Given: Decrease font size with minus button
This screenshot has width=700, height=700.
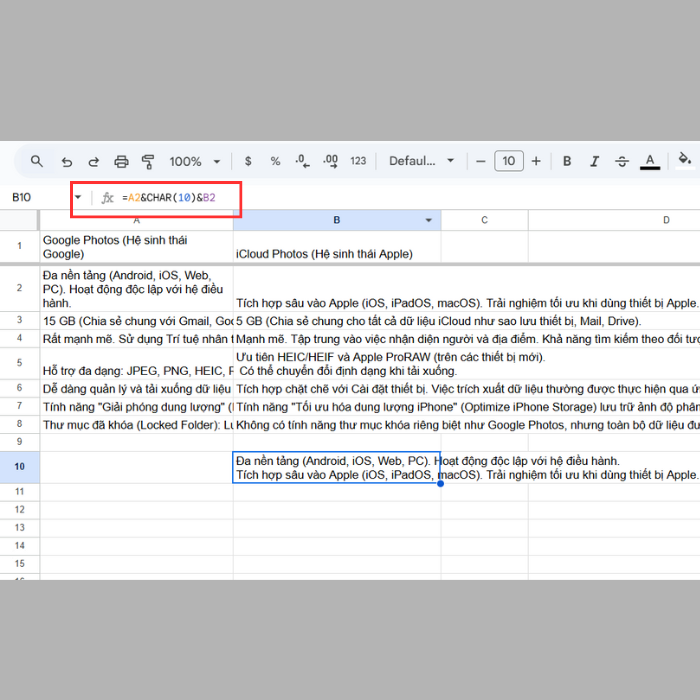Looking at the screenshot, I should coord(481,161).
